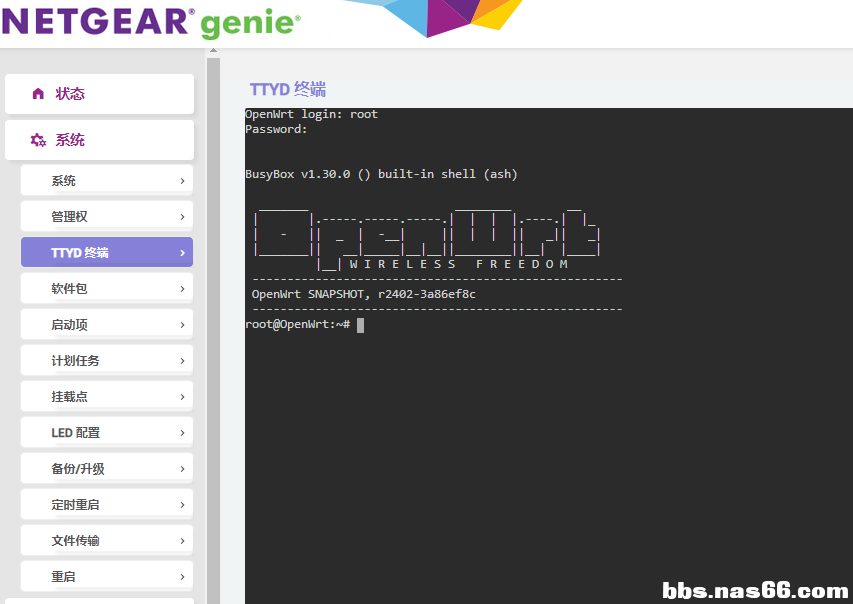Go to 软件包 package page

click(x=106, y=289)
